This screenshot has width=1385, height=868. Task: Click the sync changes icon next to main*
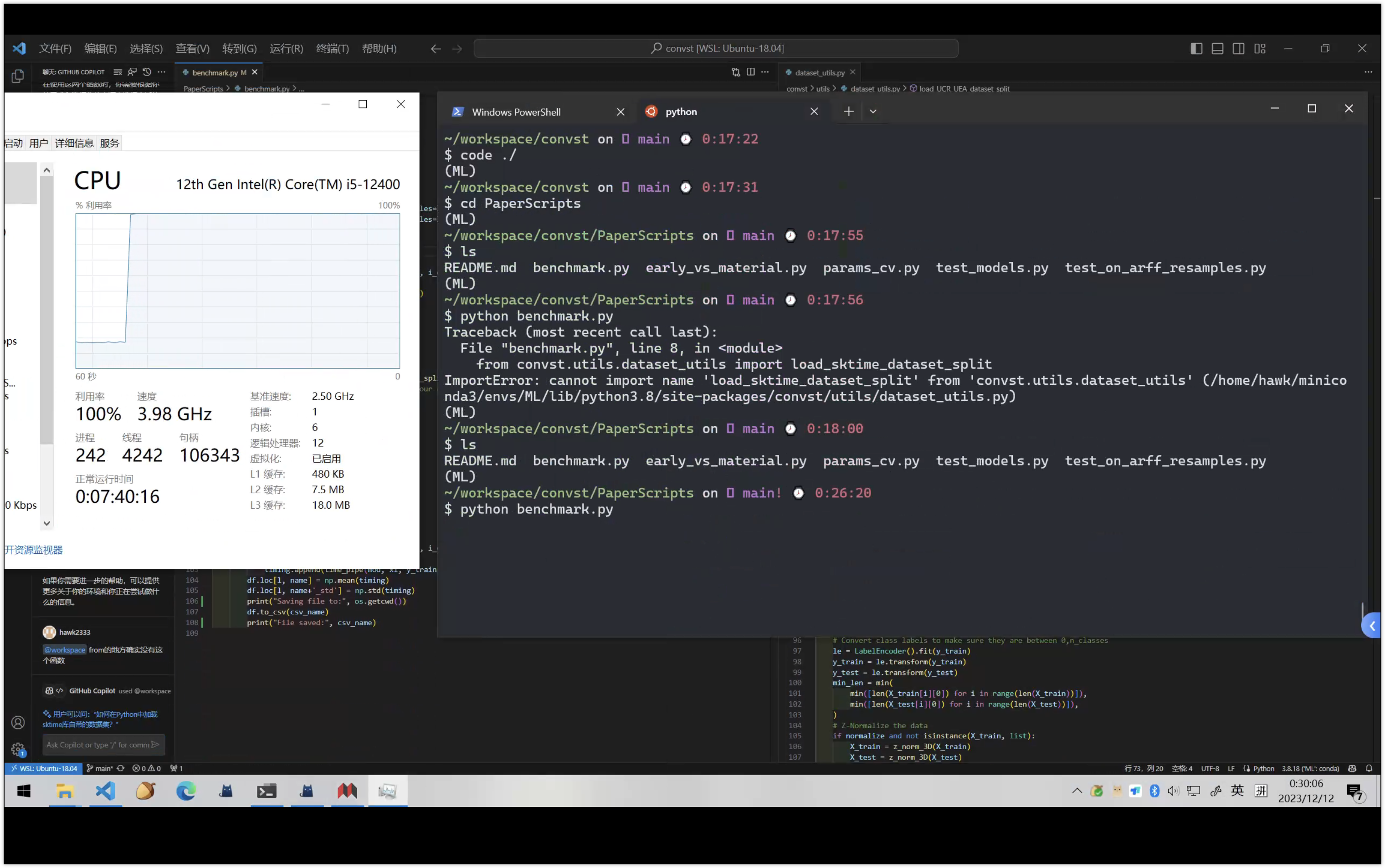pos(121,768)
